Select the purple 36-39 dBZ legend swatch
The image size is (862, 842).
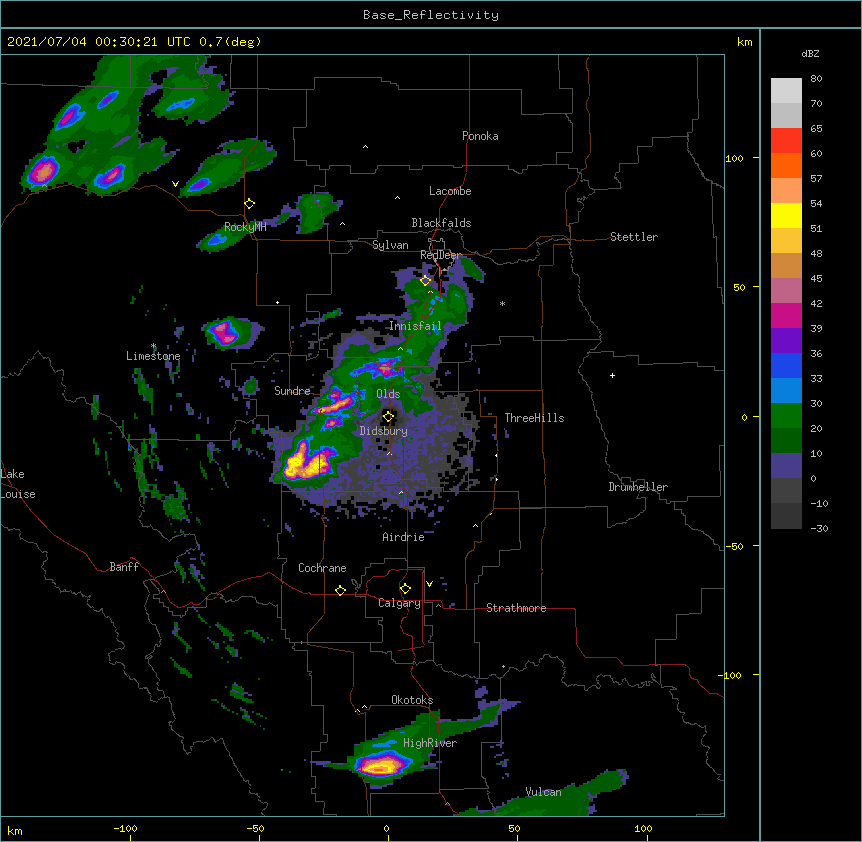click(x=786, y=341)
